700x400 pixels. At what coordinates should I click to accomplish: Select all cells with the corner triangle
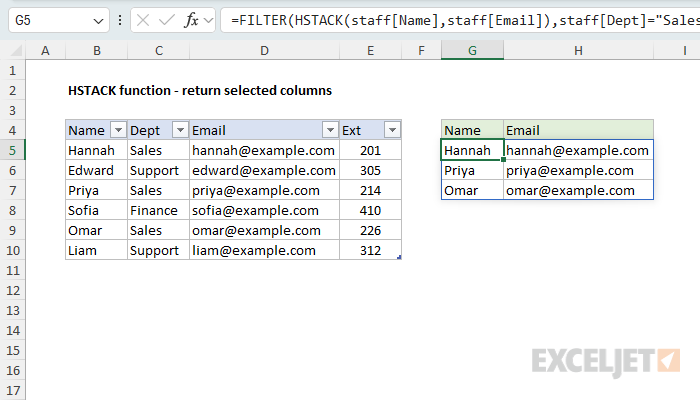[16, 50]
